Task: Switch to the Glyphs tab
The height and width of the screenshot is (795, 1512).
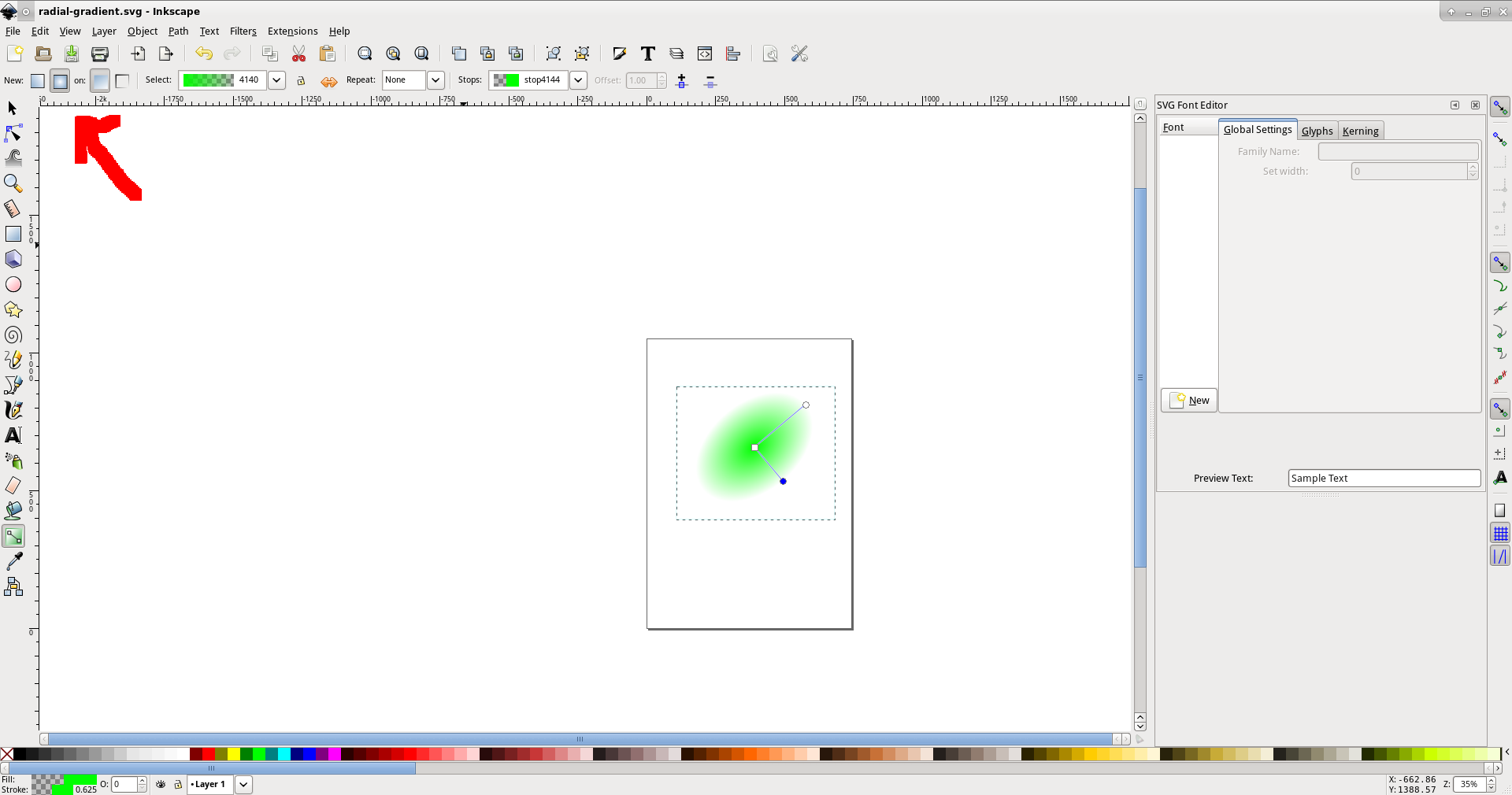Action: click(x=1317, y=131)
